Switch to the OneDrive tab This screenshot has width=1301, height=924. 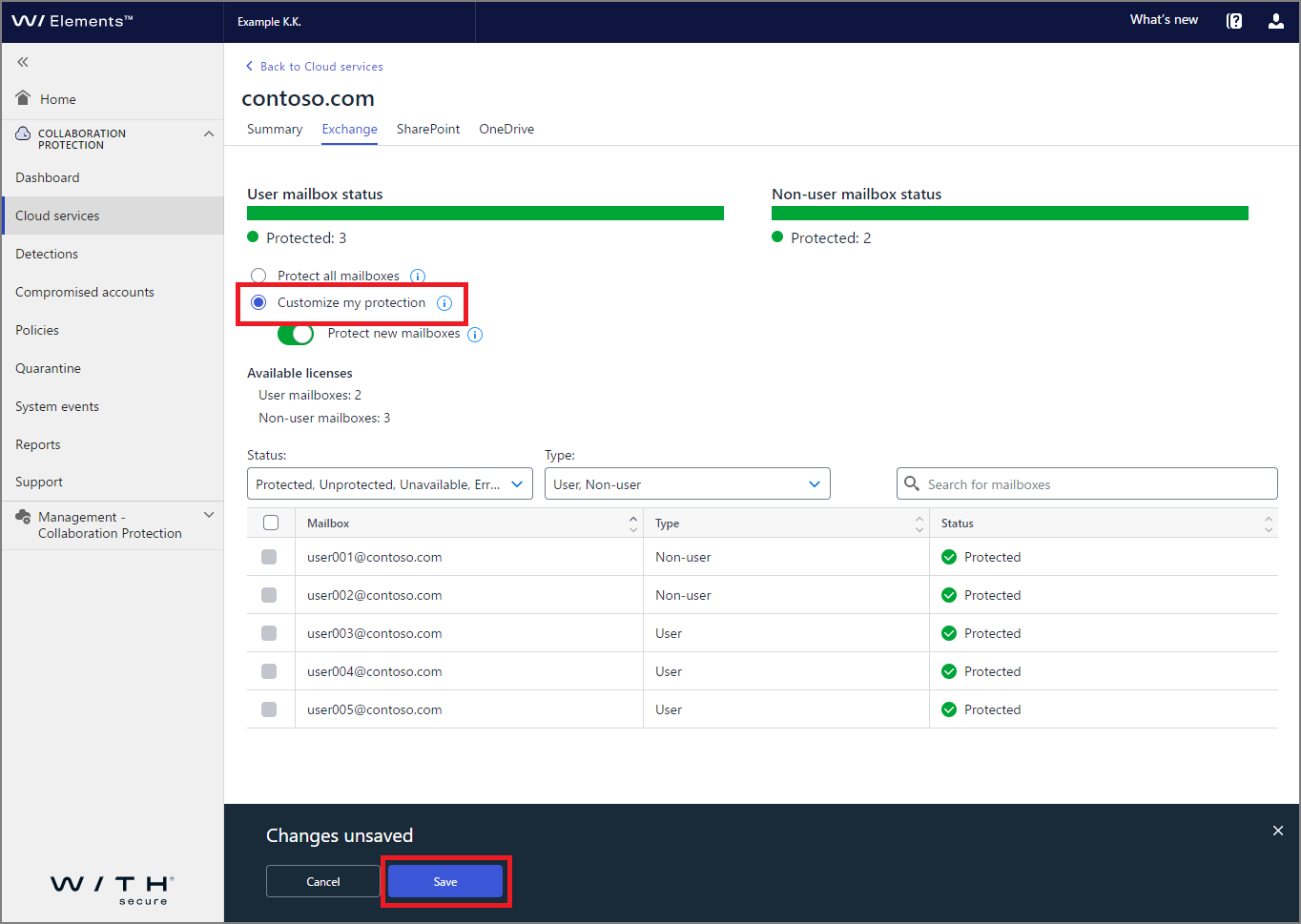(x=506, y=129)
